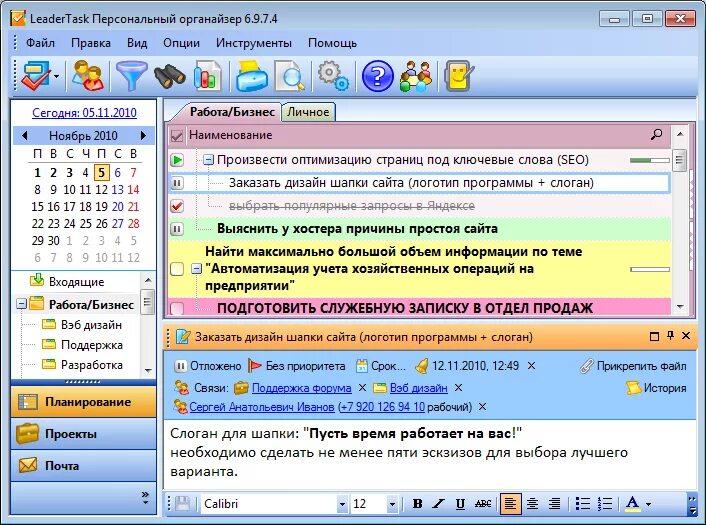Pin the task details panel

click(x=670, y=335)
